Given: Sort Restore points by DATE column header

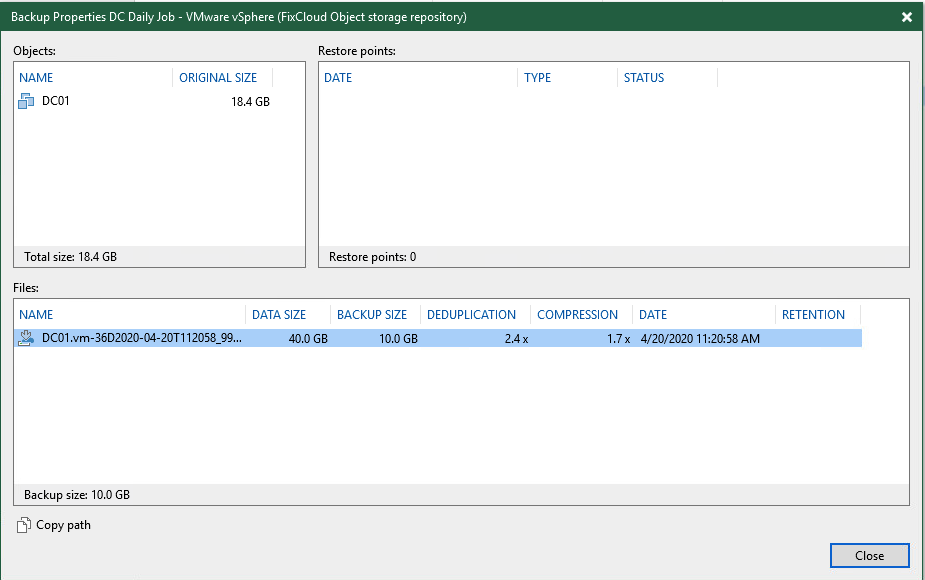Looking at the screenshot, I should [x=338, y=78].
